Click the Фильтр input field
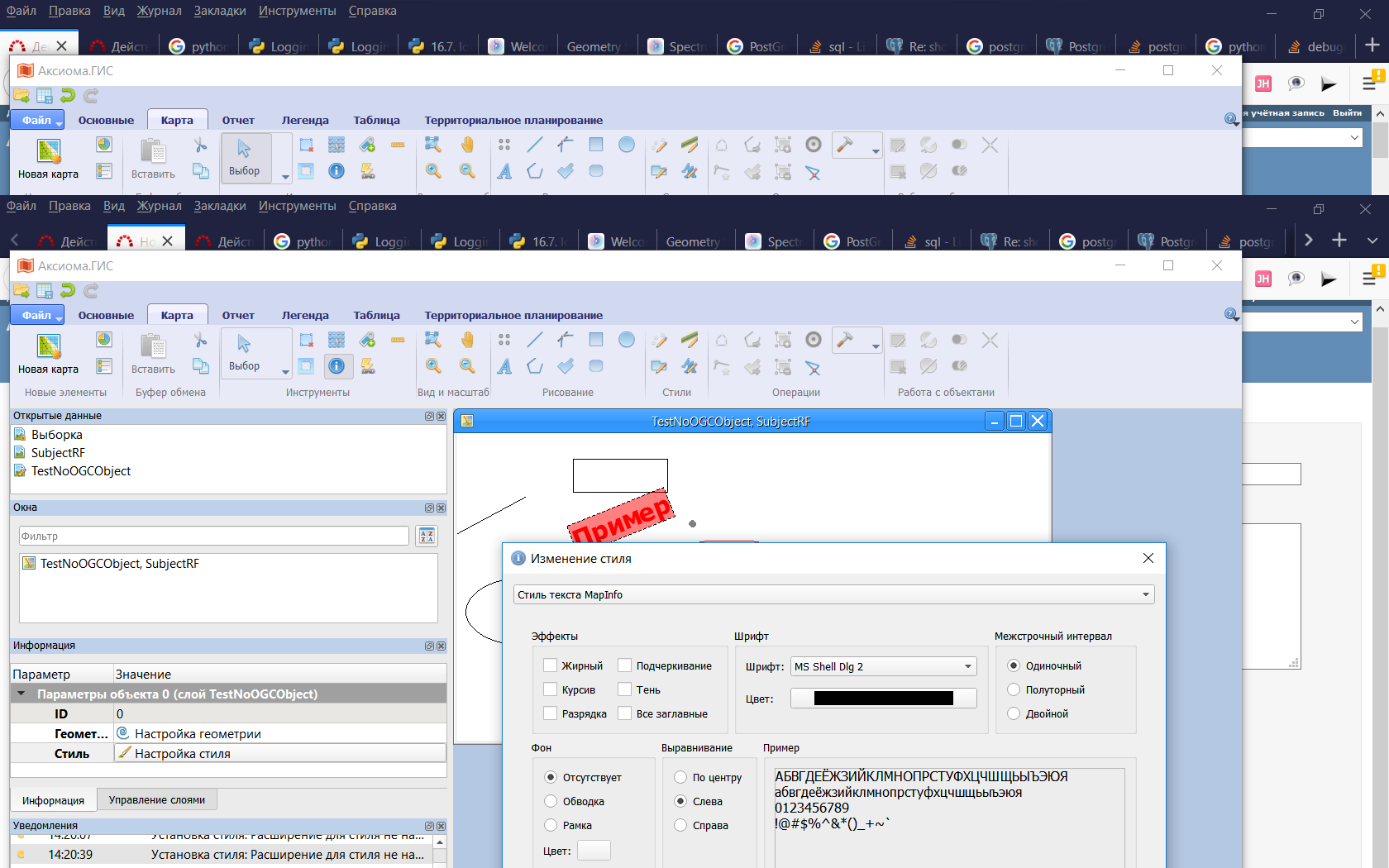The width and height of the screenshot is (1389, 868). [x=213, y=537]
